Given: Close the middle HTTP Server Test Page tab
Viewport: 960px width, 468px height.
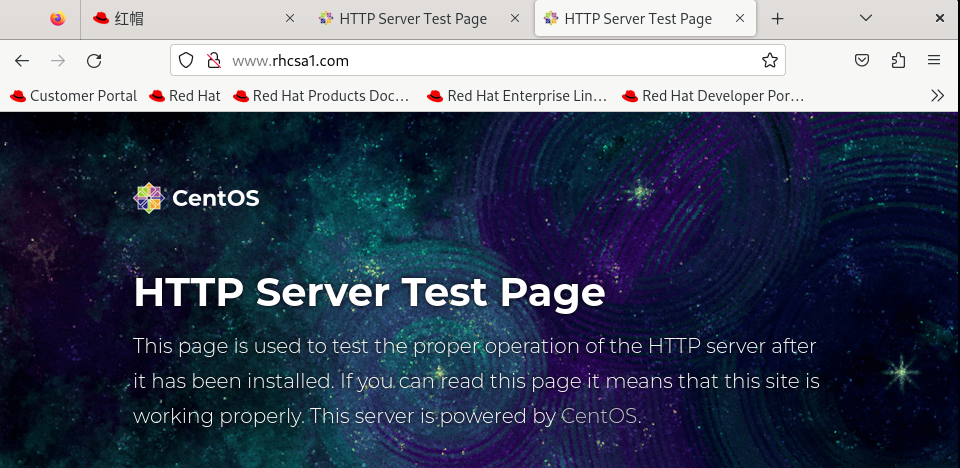Looking at the screenshot, I should 515,19.
